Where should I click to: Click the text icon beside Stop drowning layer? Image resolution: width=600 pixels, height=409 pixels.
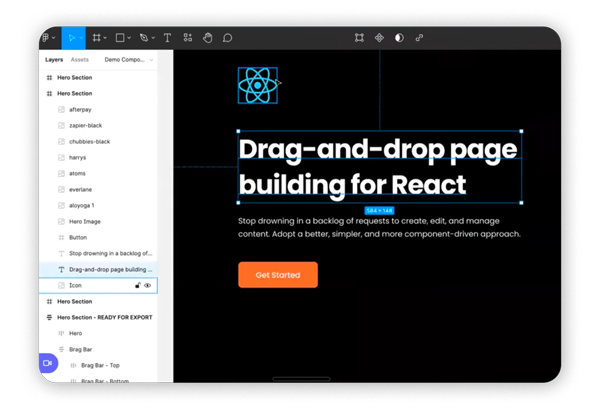[61, 253]
